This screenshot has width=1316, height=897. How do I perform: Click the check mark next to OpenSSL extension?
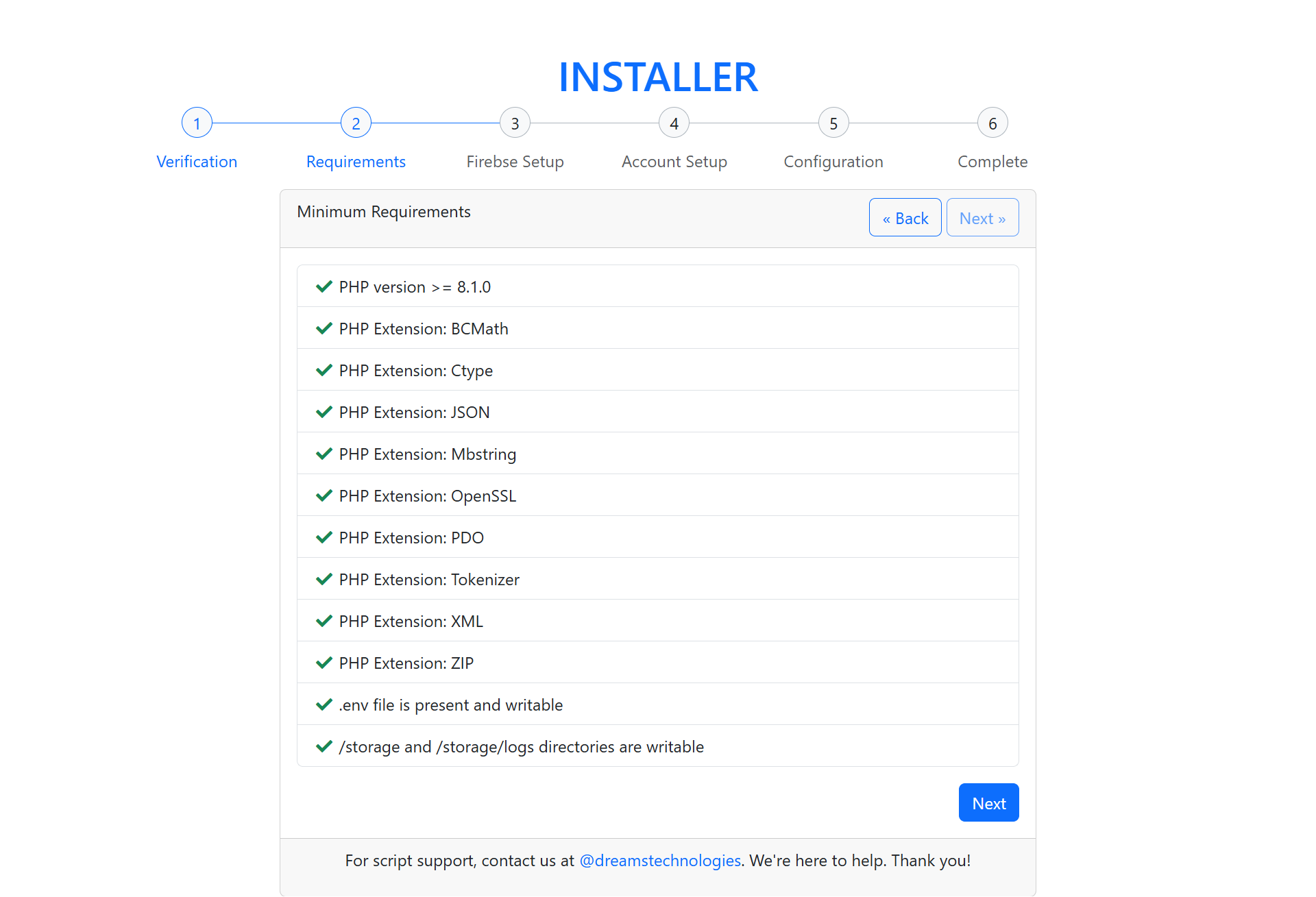click(324, 495)
